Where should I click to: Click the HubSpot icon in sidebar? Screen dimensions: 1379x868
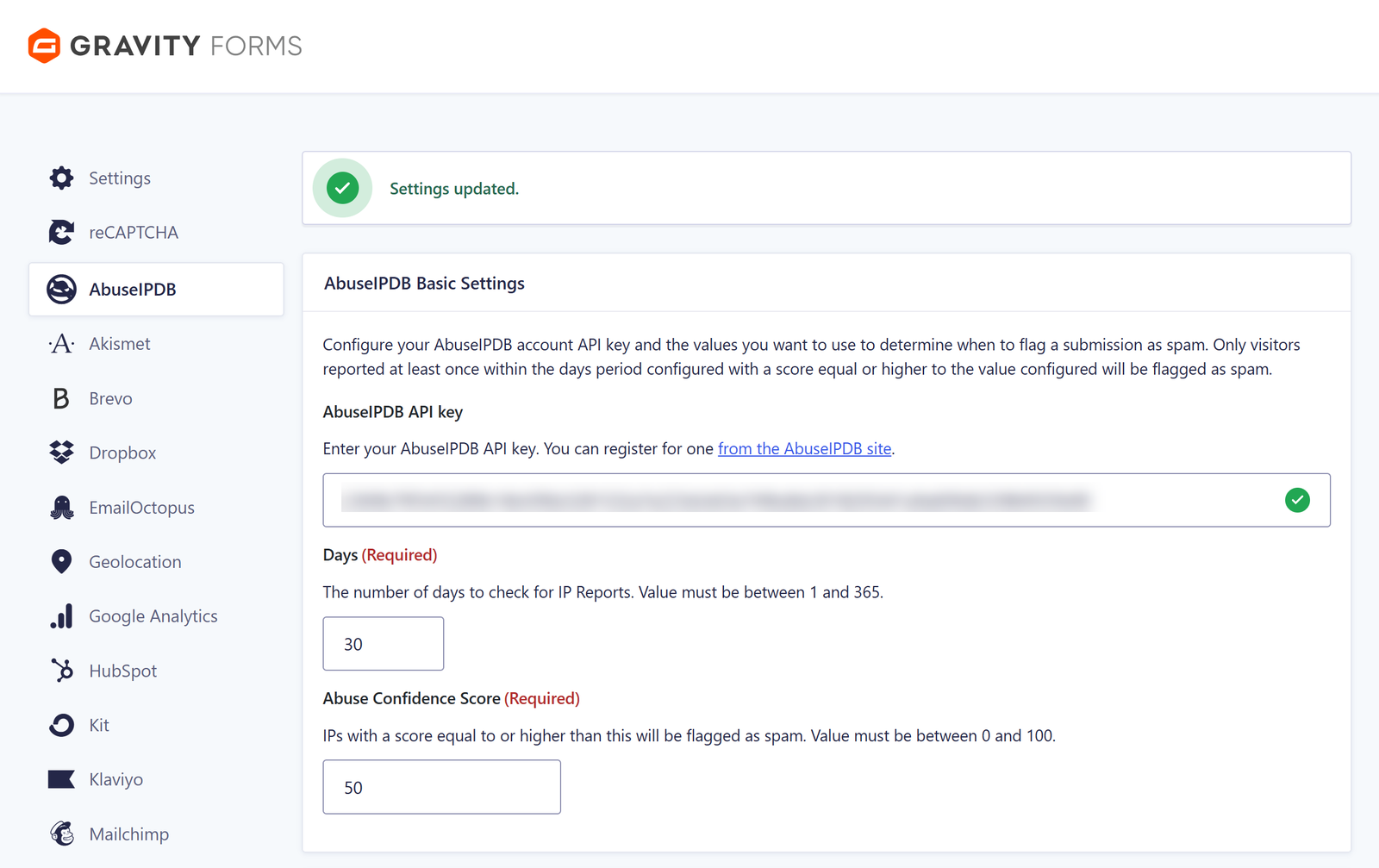pos(61,671)
